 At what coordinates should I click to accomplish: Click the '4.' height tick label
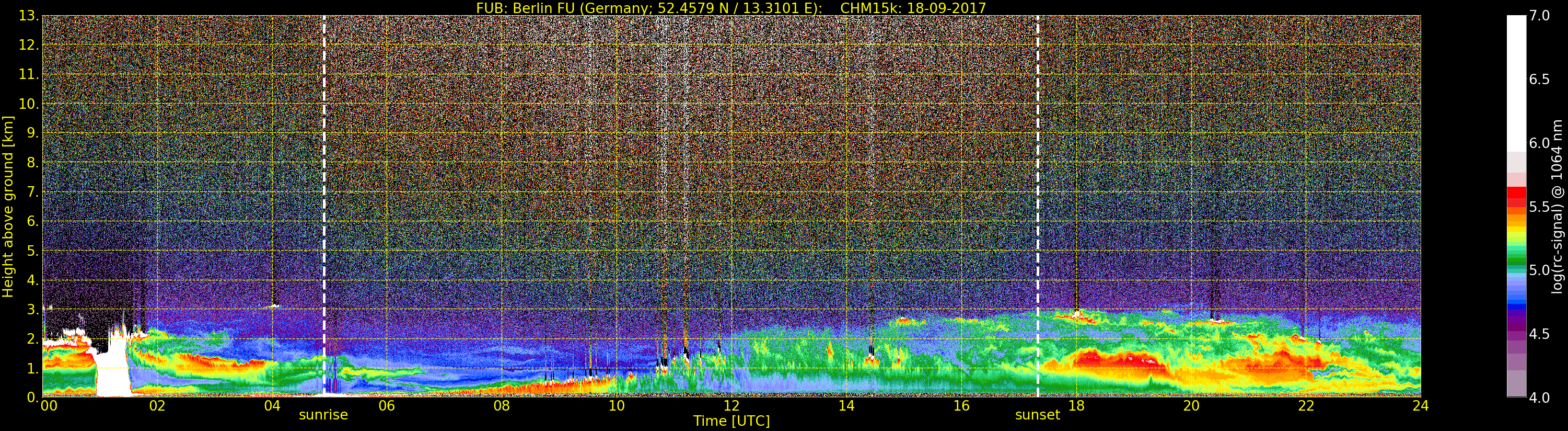pos(32,280)
